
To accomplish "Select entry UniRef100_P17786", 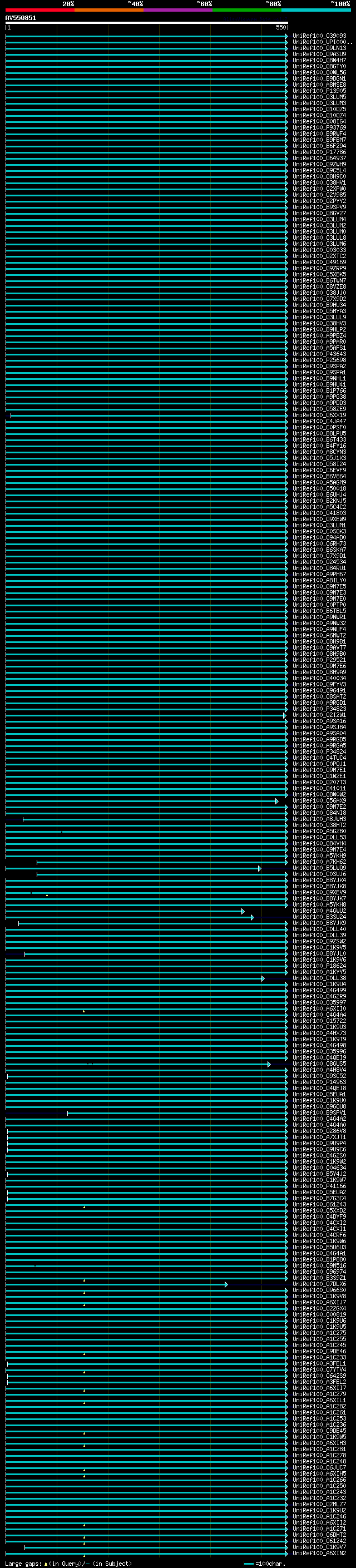I will coord(319,152).
